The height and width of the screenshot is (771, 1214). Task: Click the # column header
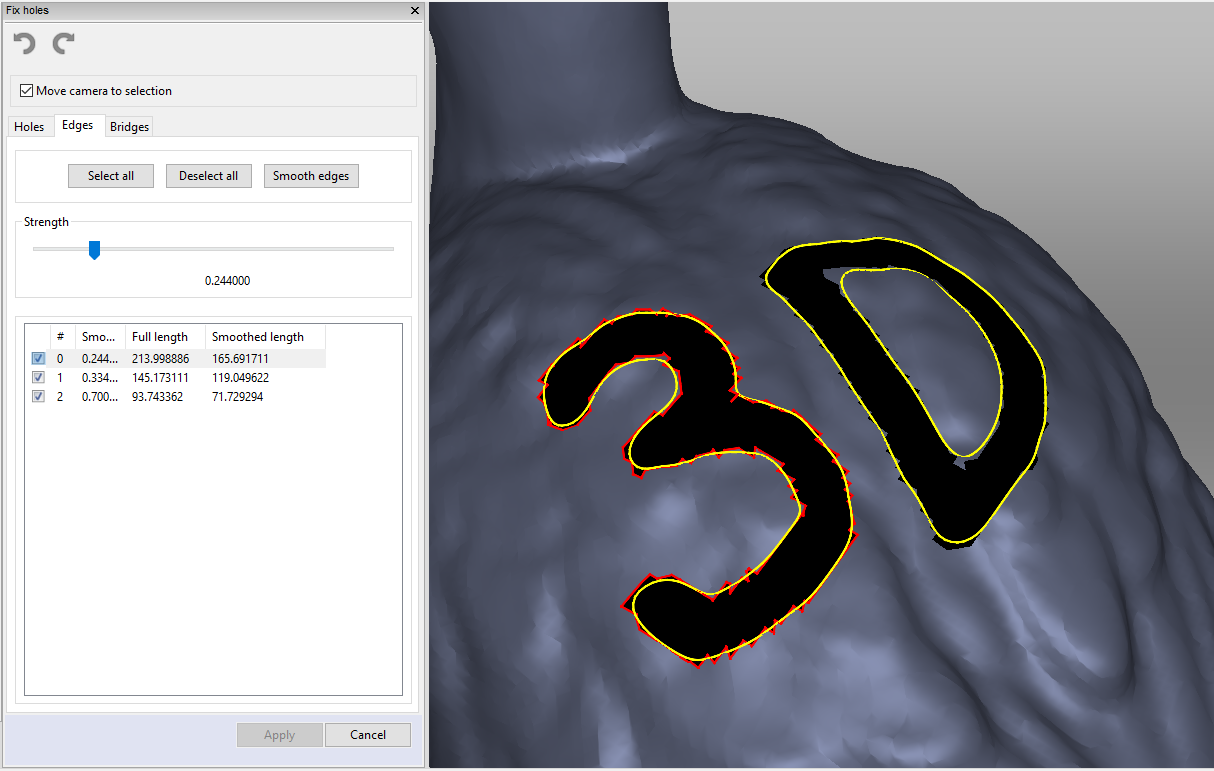click(61, 337)
